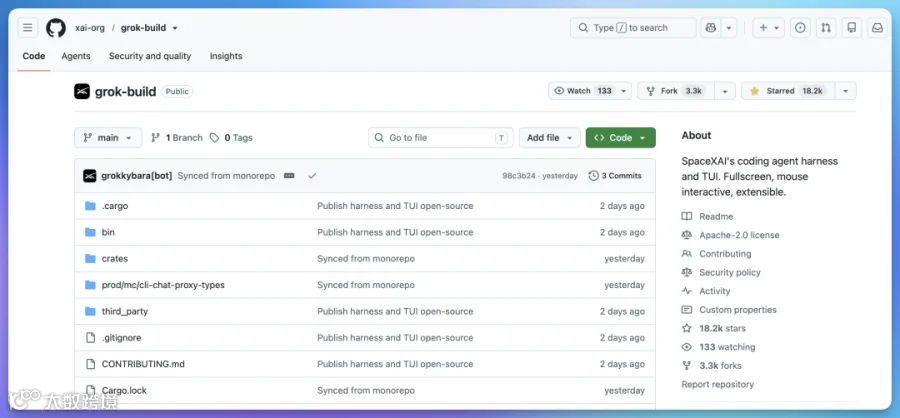The width and height of the screenshot is (900, 418).
Task: Open the Copilot dropdown arrow in header
Action: point(729,28)
